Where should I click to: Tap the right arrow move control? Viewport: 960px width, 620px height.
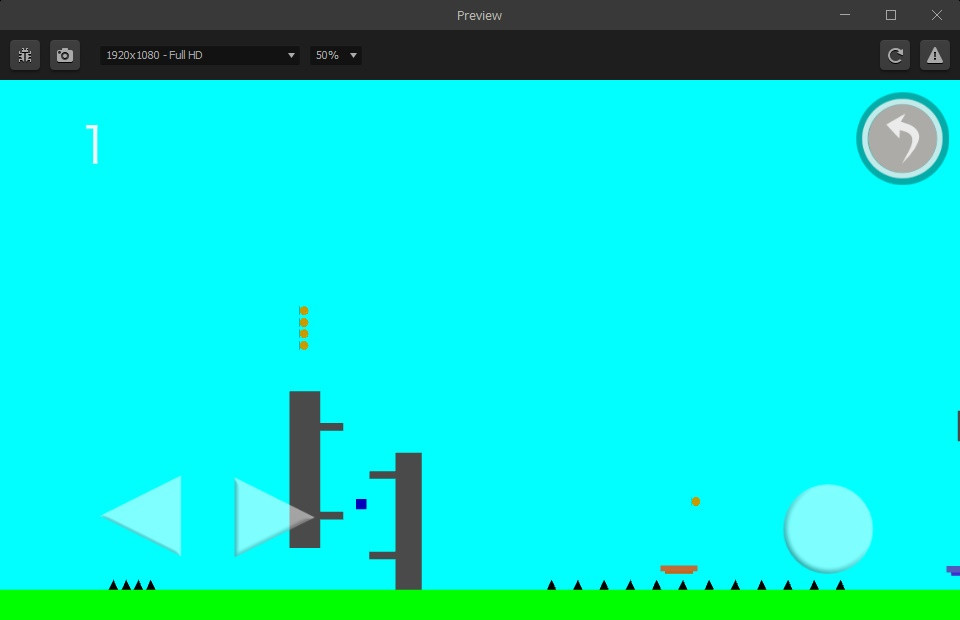[x=274, y=517]
